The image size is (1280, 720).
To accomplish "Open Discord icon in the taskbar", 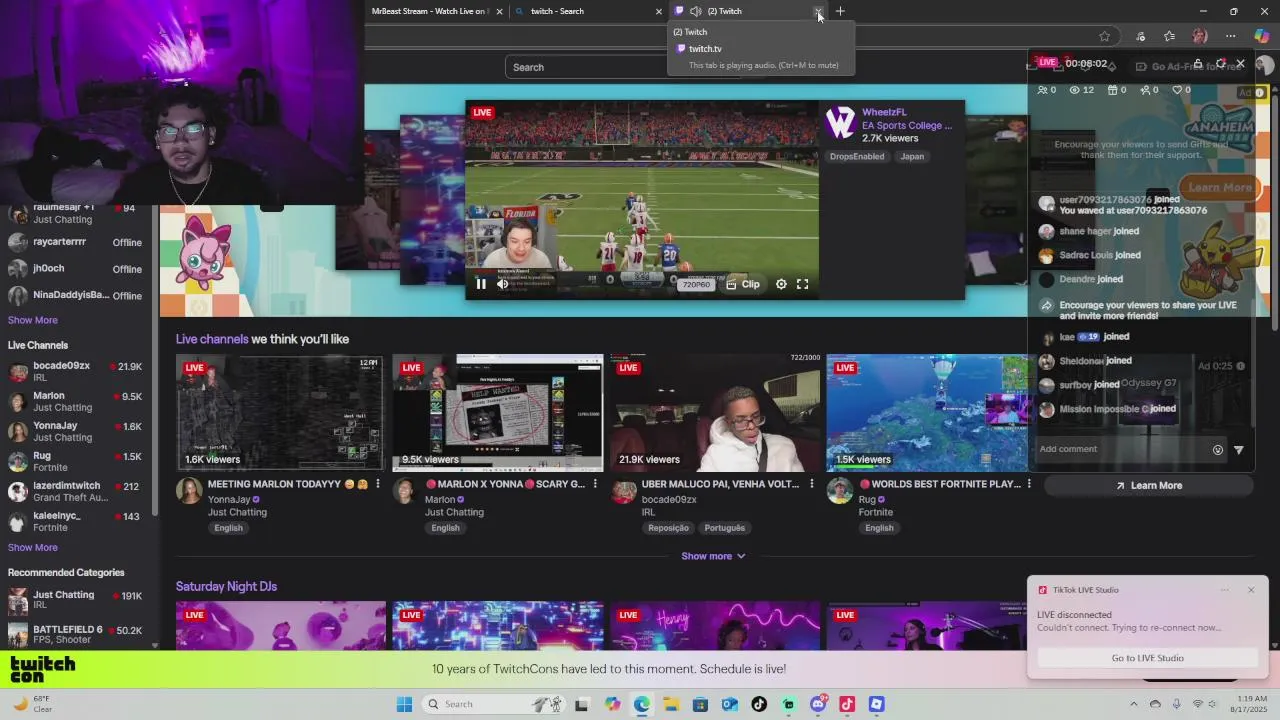I will pyautogui.click(x=818, y=704).
